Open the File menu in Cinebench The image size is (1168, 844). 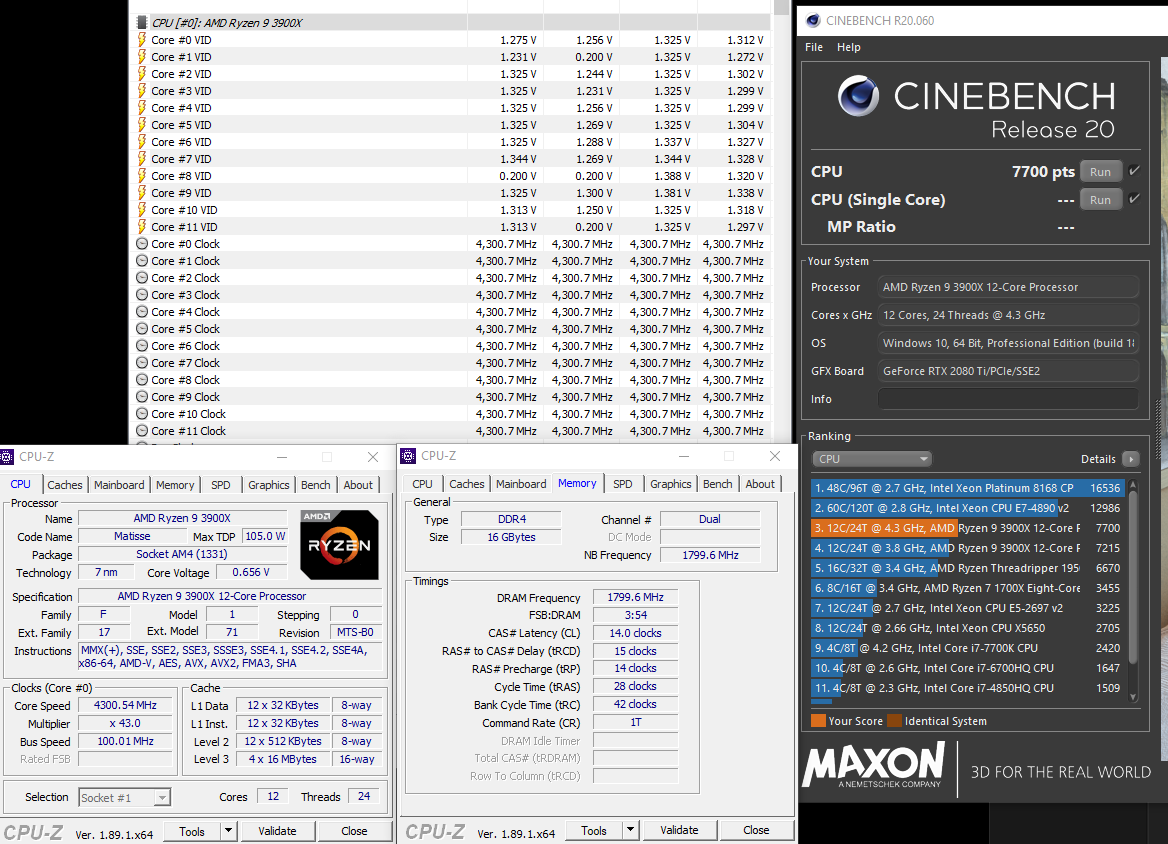(814, 47)
